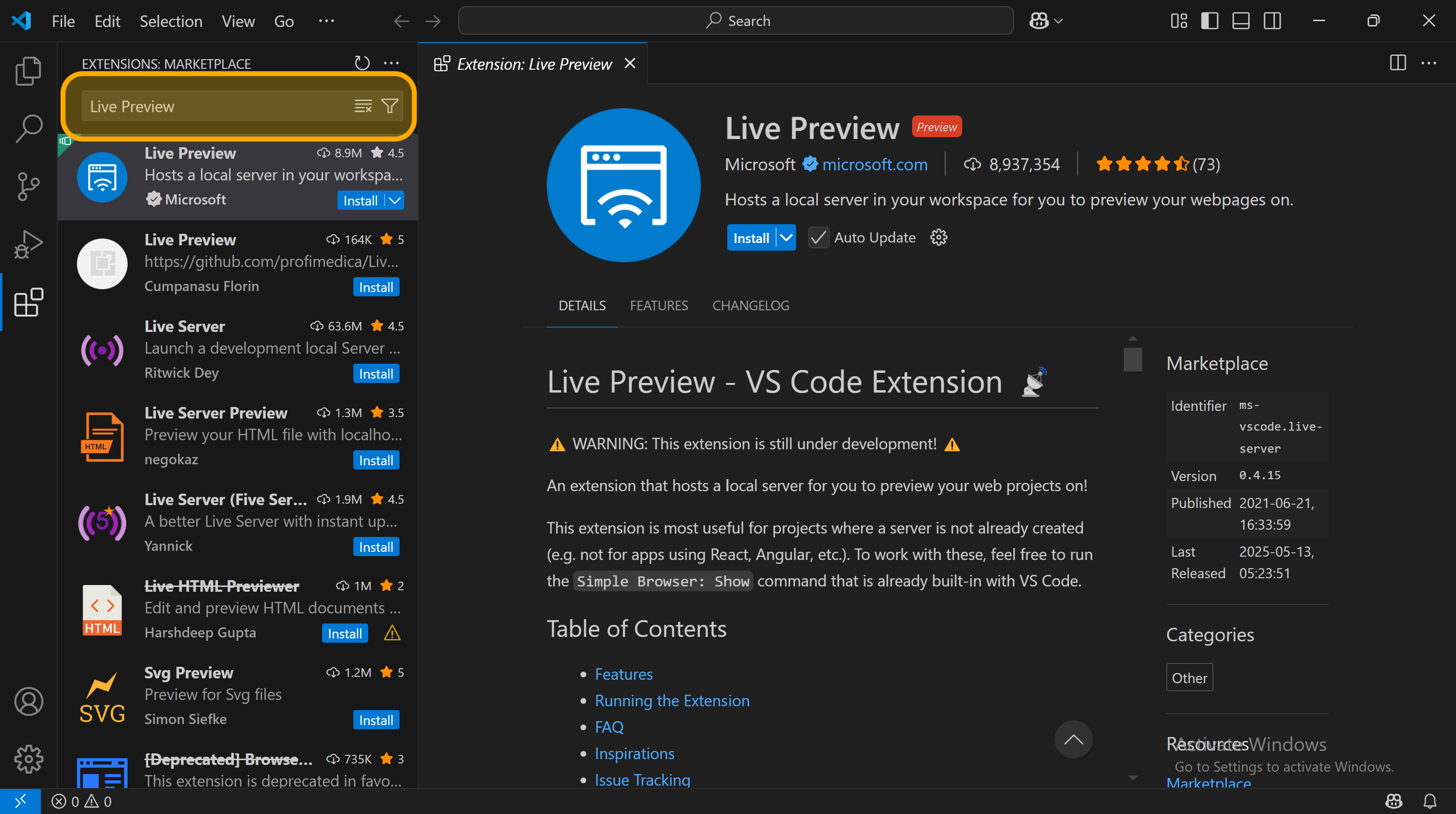The width and height of the screenshot is (1456, 814).
Task: Open the Manage gear in activity bar
Action: tap(28, 759)
